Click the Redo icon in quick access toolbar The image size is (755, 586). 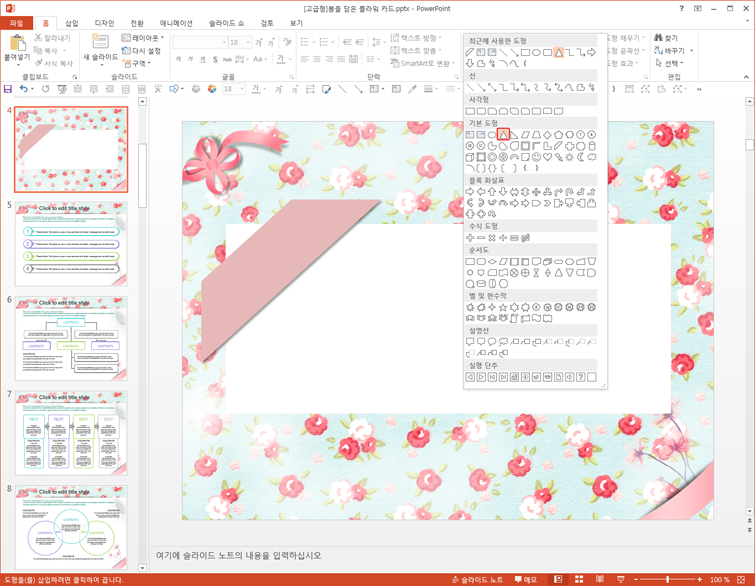46,89
